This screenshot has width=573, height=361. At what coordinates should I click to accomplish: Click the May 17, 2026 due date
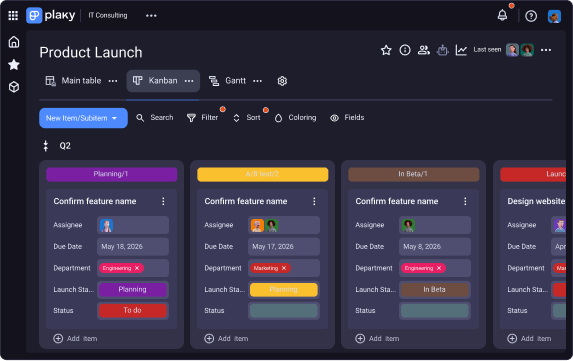pyautogui.click(x=284, y=247)
